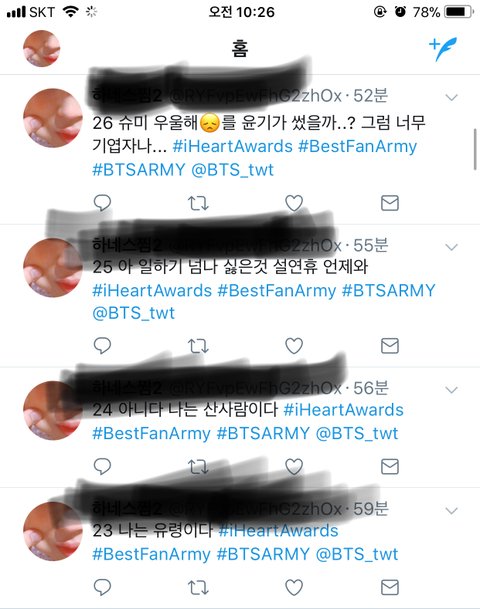The height and width of the screenshot is (609, 480).
Task: Like the tweet numbered 25
Action: (x=294, y=346)
